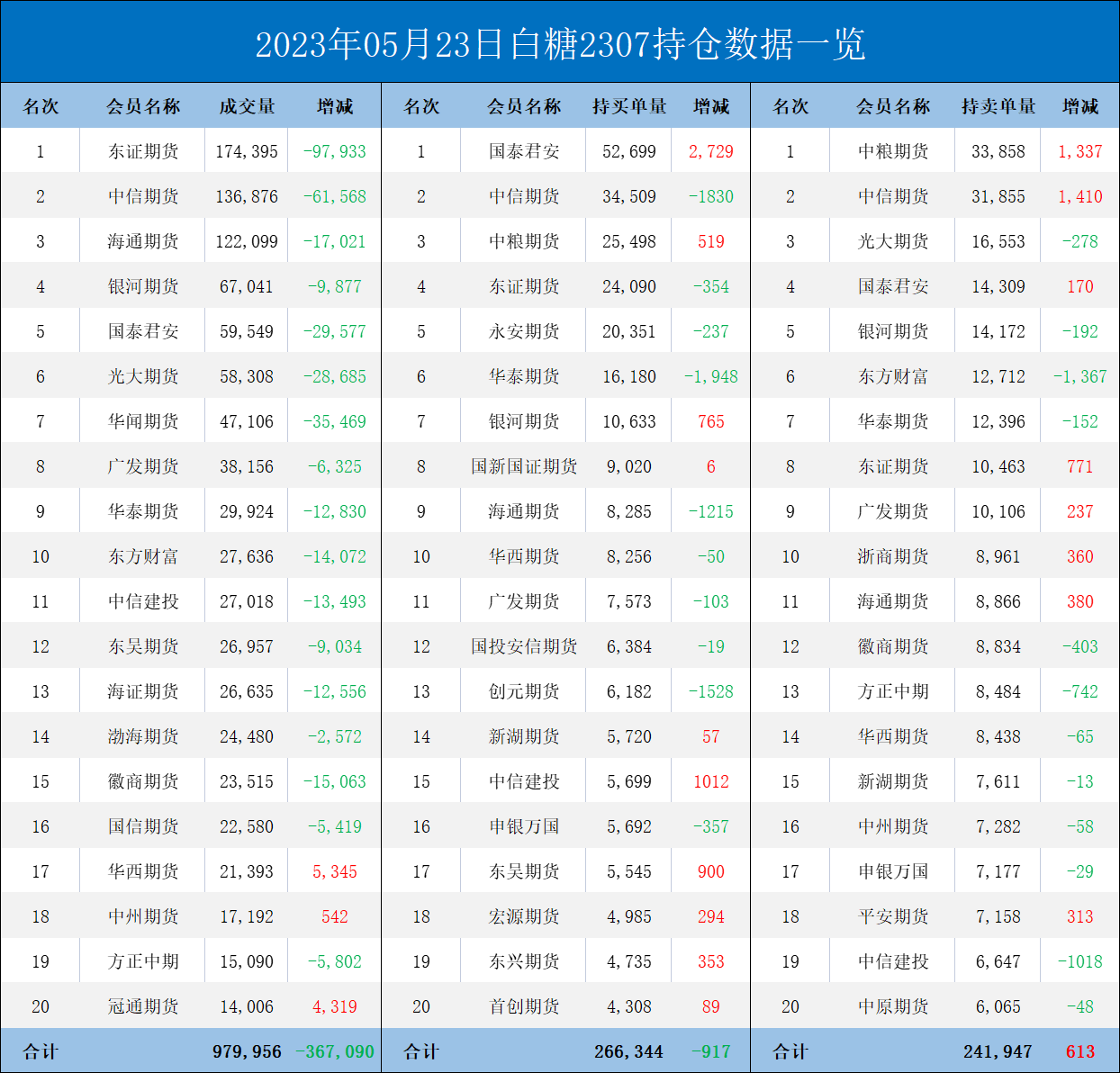Click the change value '-1,948'
Image resolution: width=1120 pixels, height=1073 pixels.
pyautogui.click(x=711, y=376)
